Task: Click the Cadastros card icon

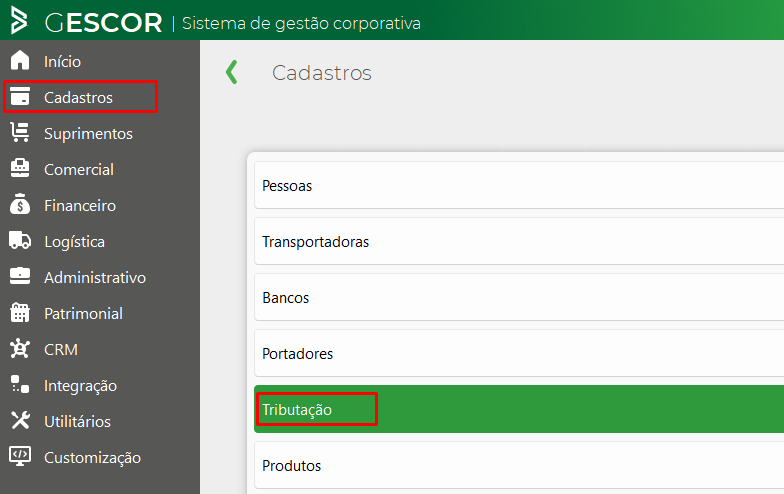Action: (20, 96)
